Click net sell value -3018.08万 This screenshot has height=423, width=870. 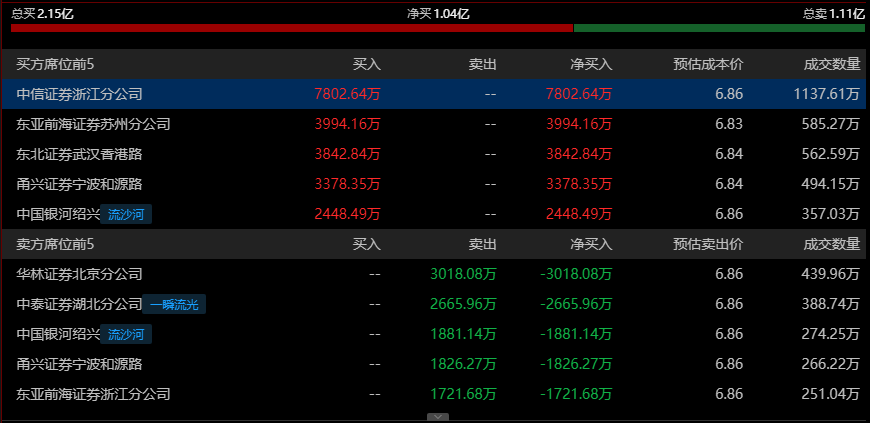pyautogui.click(x=576, y=274)
